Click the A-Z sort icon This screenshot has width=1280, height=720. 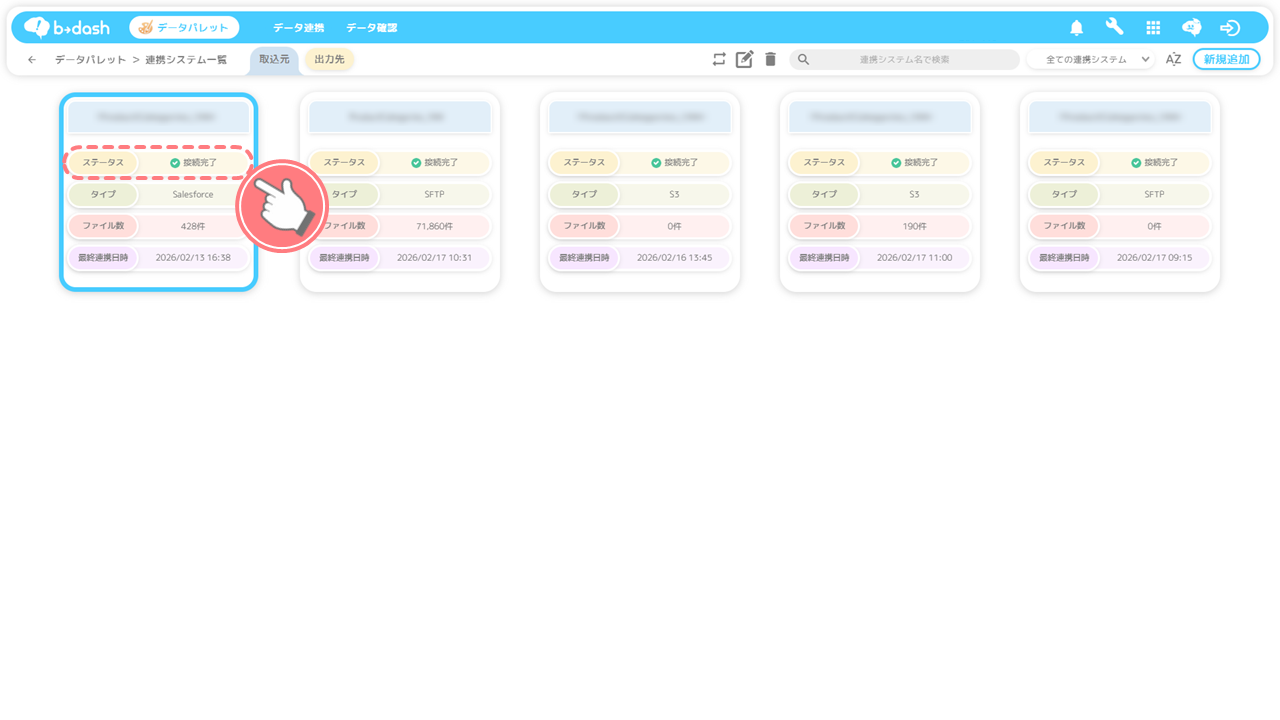pos(1173,59)
